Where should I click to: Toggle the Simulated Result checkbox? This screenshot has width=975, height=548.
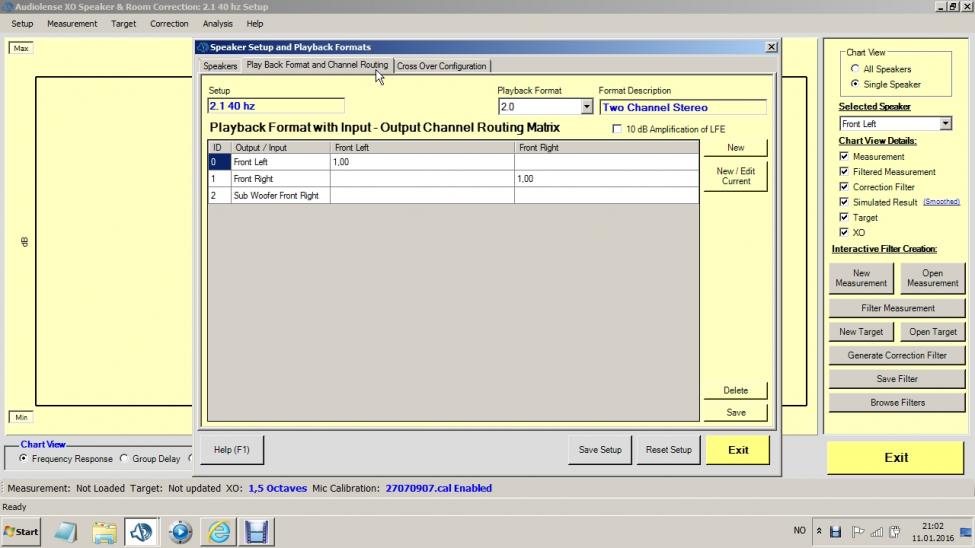point(844,202)
